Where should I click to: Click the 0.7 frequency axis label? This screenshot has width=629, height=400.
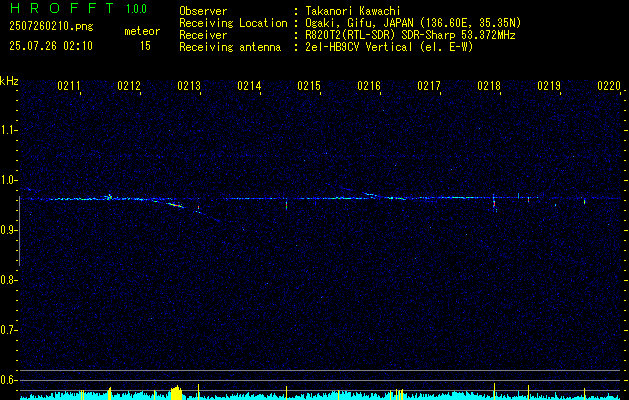[8, 330]
